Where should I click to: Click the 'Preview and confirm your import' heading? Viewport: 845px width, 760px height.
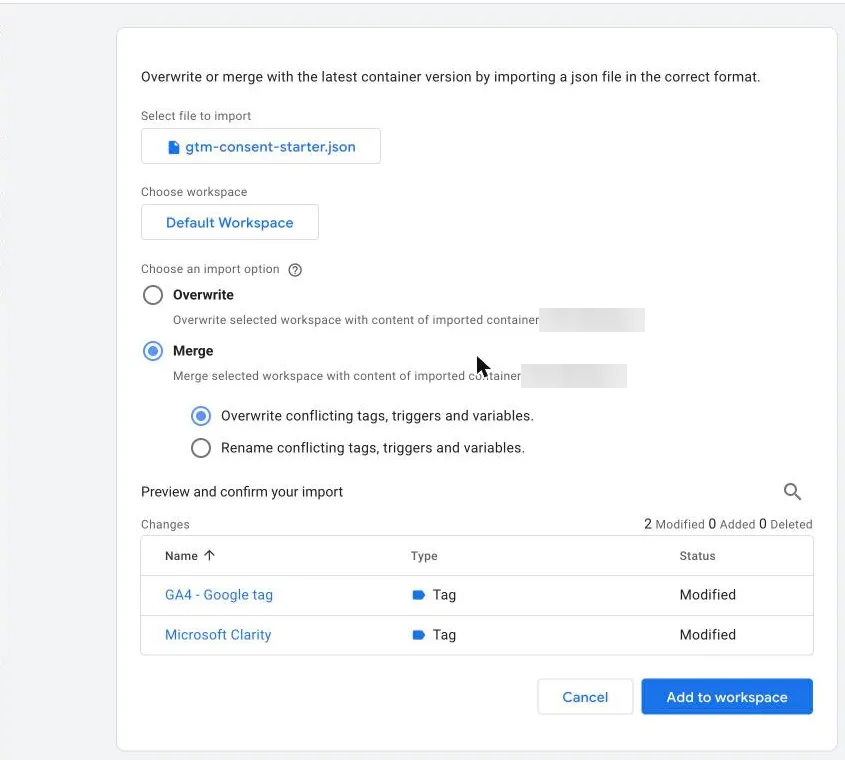(242, 492)
